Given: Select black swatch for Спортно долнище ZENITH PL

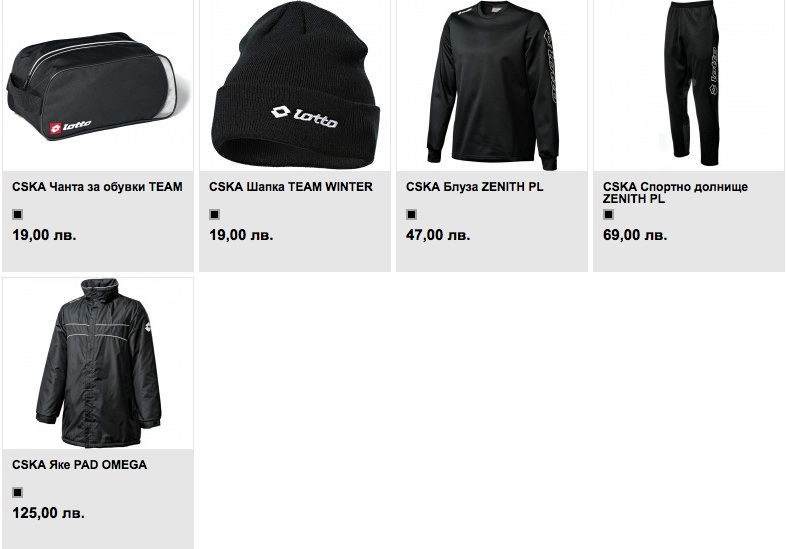Looking at the screenshot, I should (609, 215).
